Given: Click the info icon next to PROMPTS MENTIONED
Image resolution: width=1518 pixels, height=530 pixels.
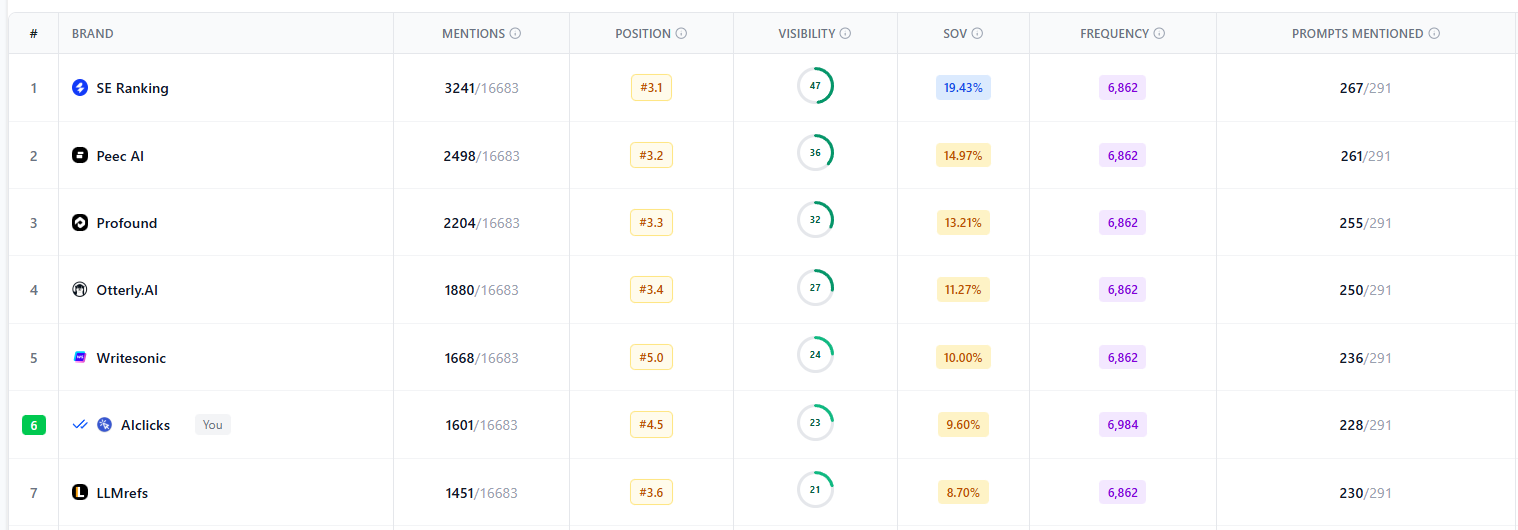Looking at the screenshot, I should coord(1434,33).
